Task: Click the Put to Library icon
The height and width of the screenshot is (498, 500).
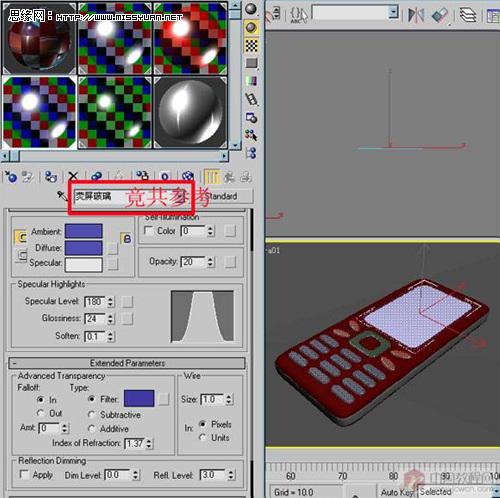Action: tap(142, 176)
